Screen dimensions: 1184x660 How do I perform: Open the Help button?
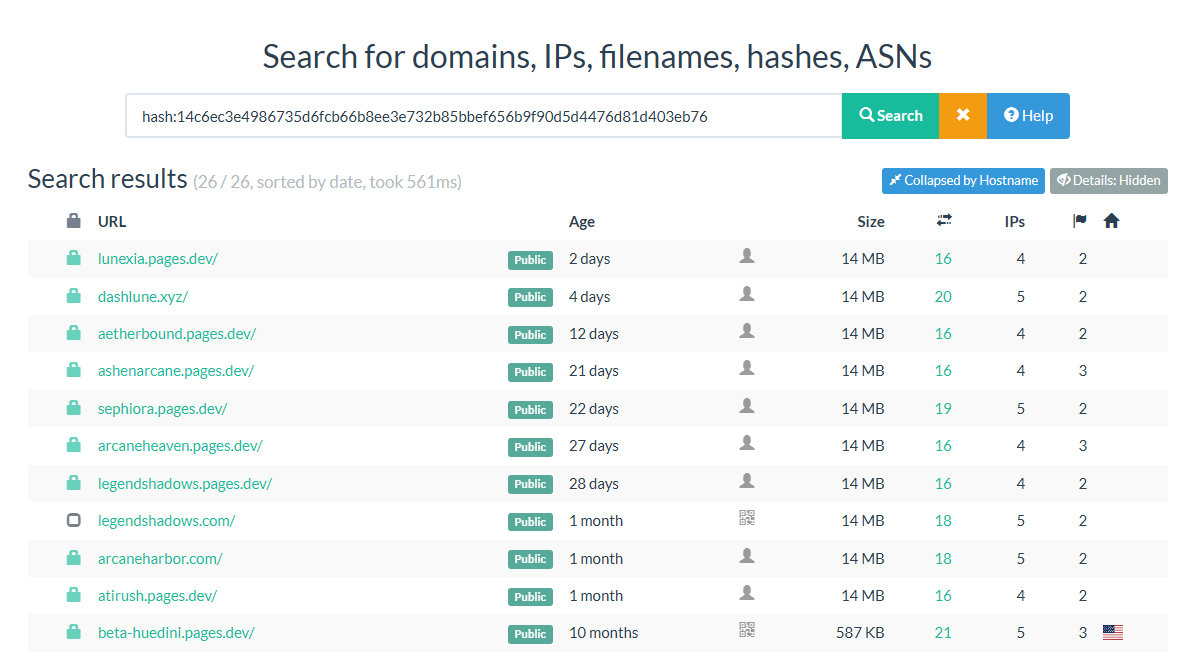(1028, 116)
